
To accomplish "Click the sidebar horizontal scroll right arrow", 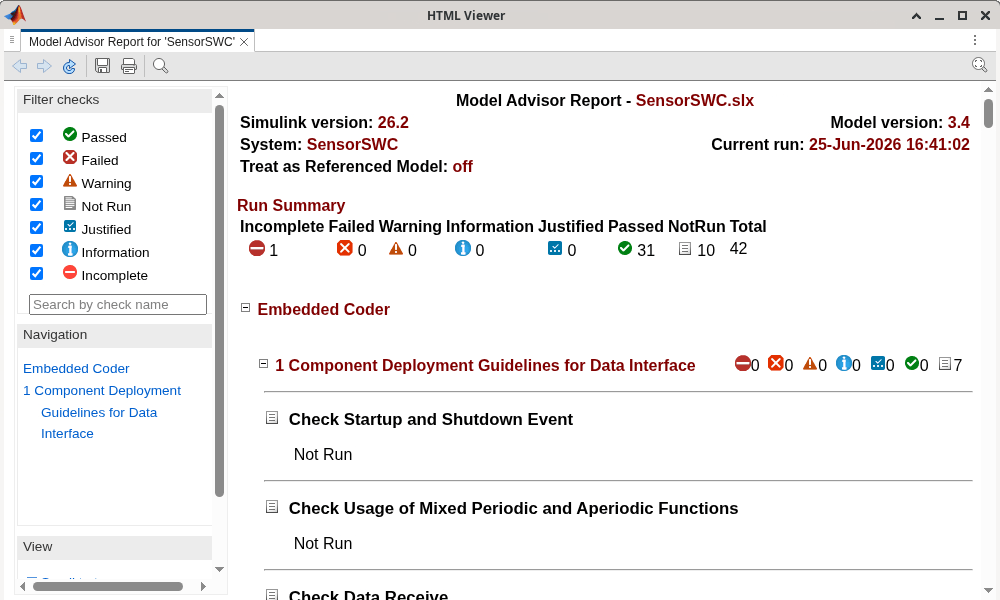I will 203,587.
